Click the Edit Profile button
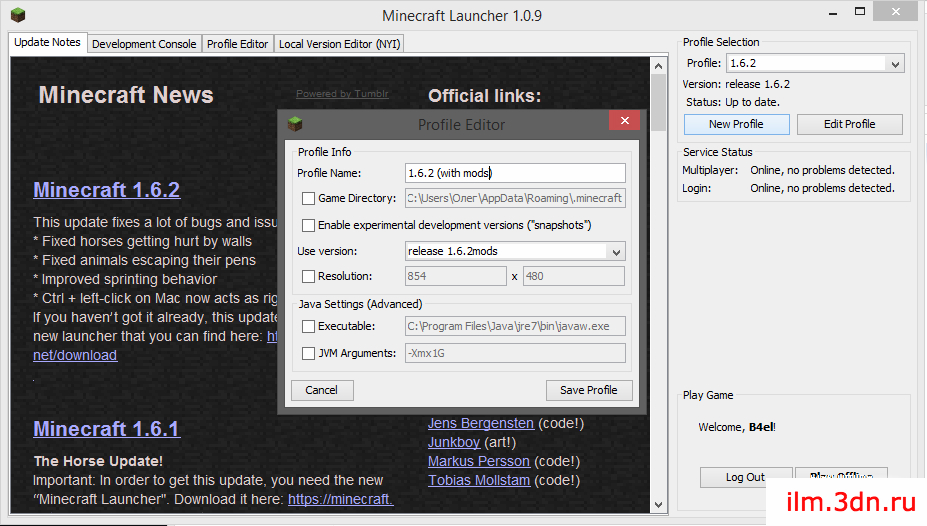 click(850, 124)
